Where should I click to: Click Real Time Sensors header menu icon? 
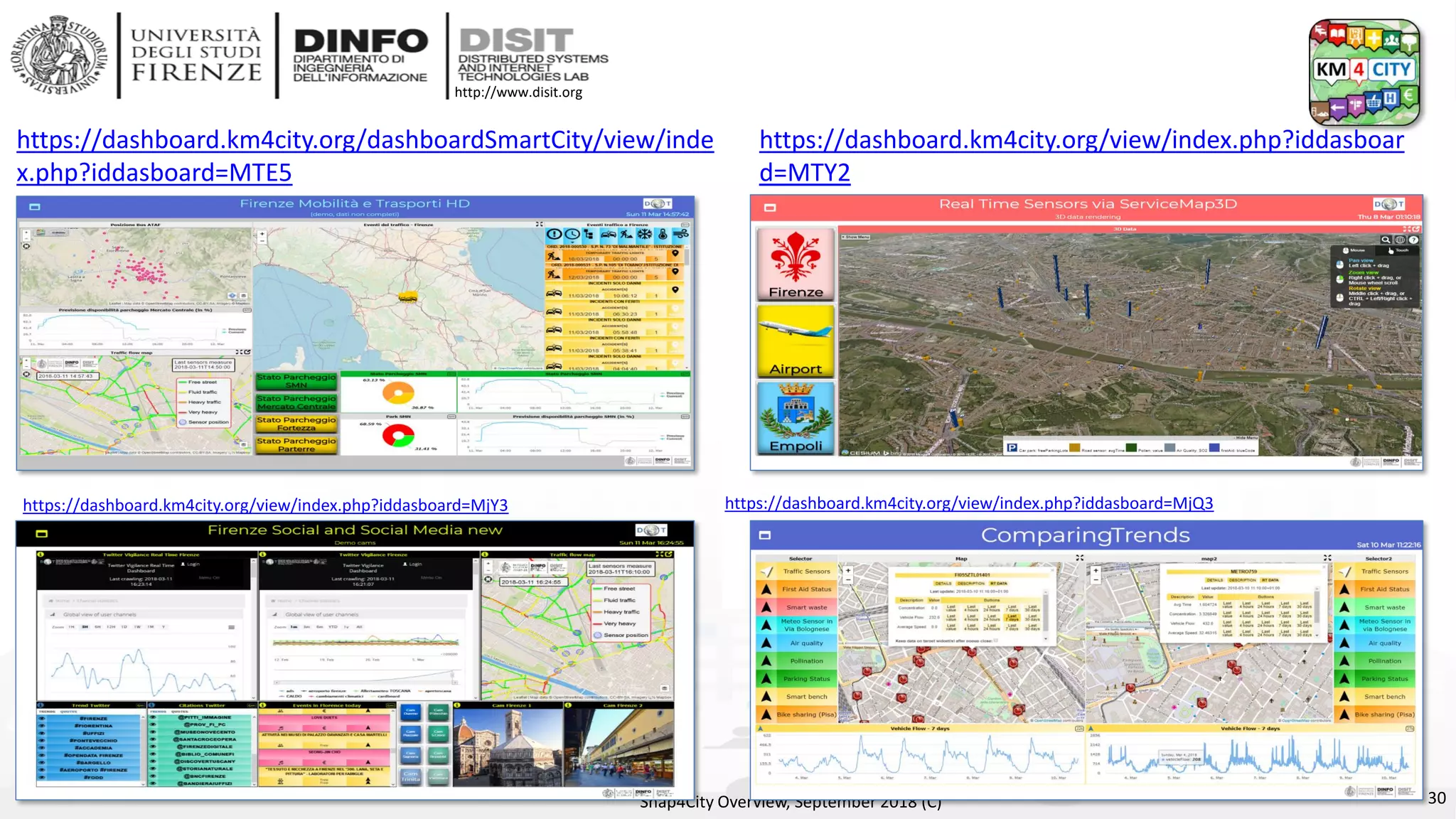(x=770, y=208)
